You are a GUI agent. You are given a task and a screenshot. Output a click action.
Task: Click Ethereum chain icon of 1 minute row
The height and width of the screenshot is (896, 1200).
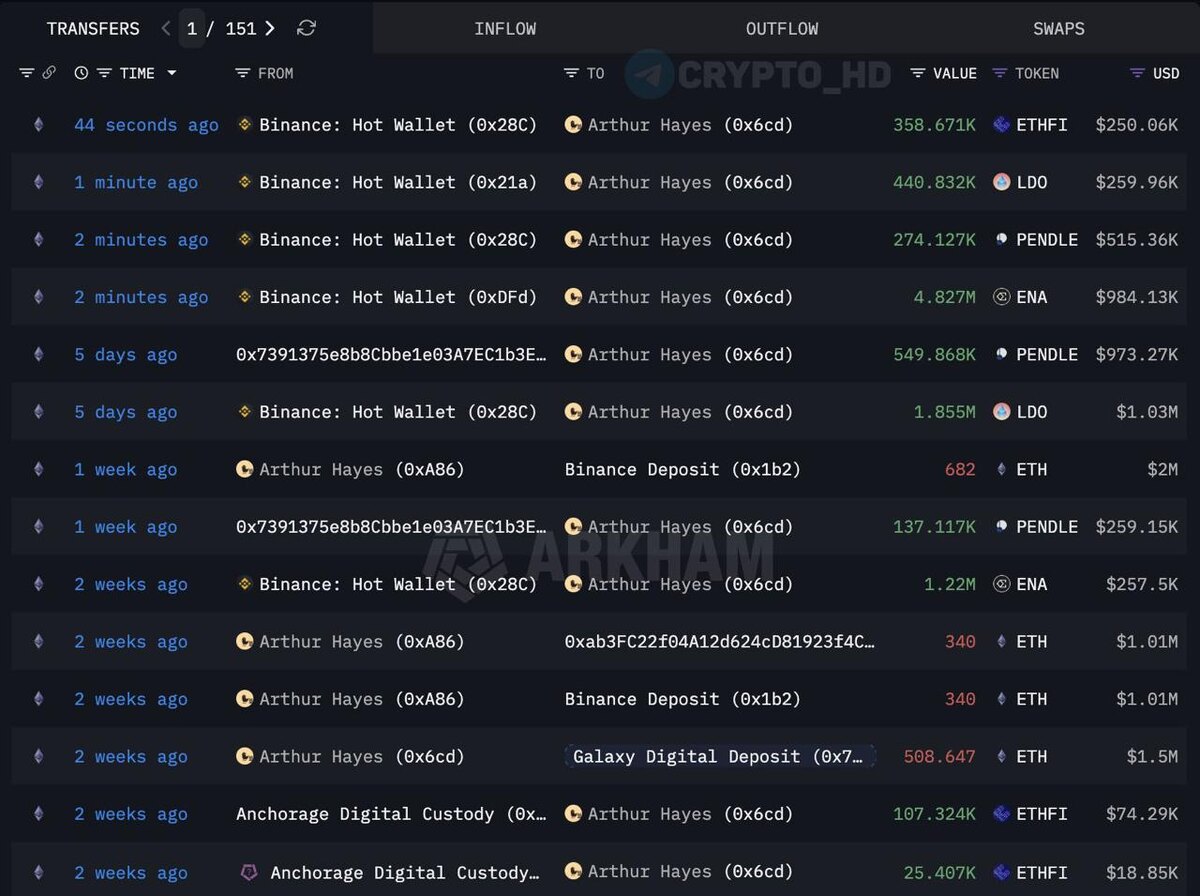[39, 182]
